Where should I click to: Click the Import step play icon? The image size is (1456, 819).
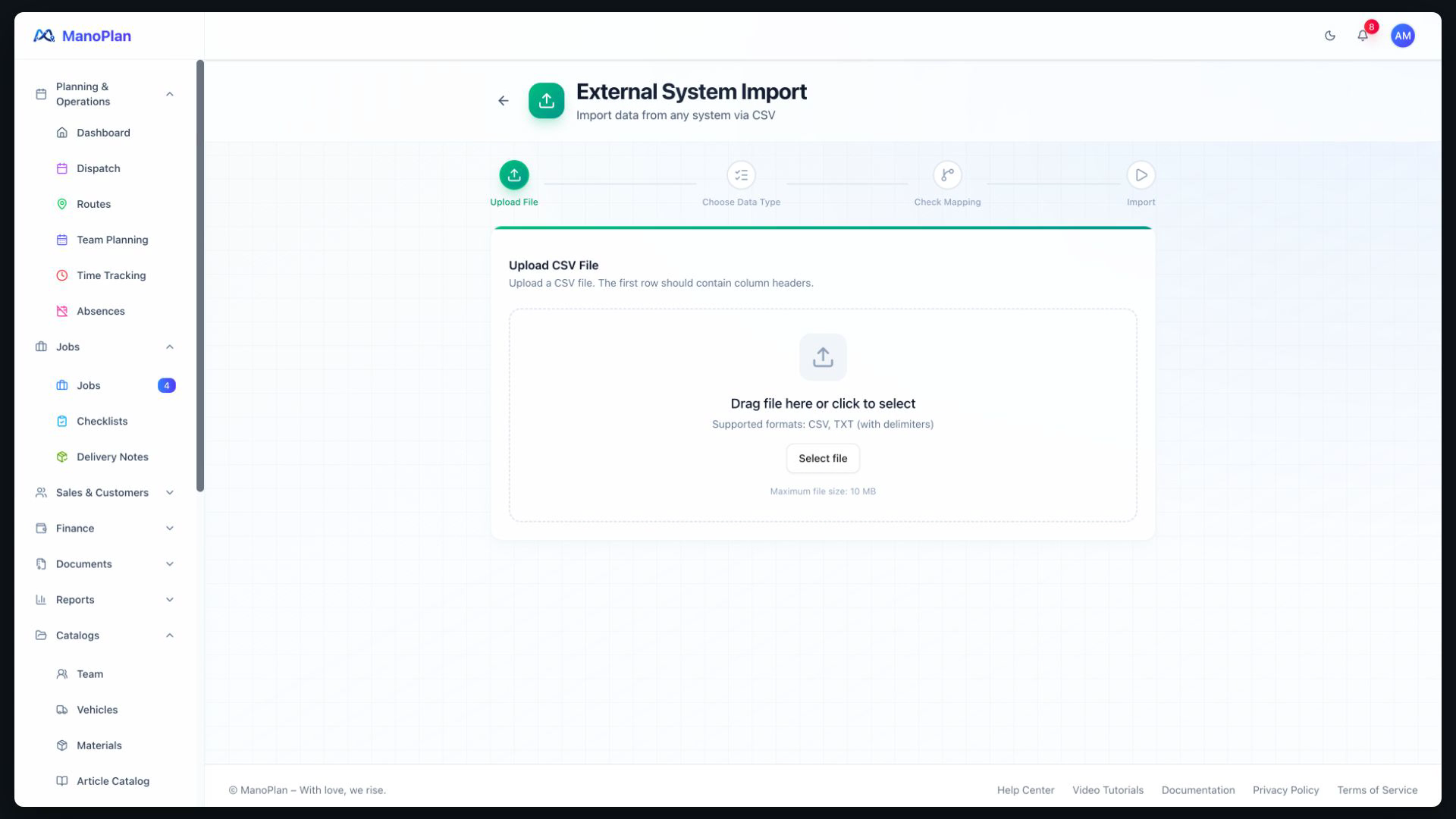(1141, 175)
